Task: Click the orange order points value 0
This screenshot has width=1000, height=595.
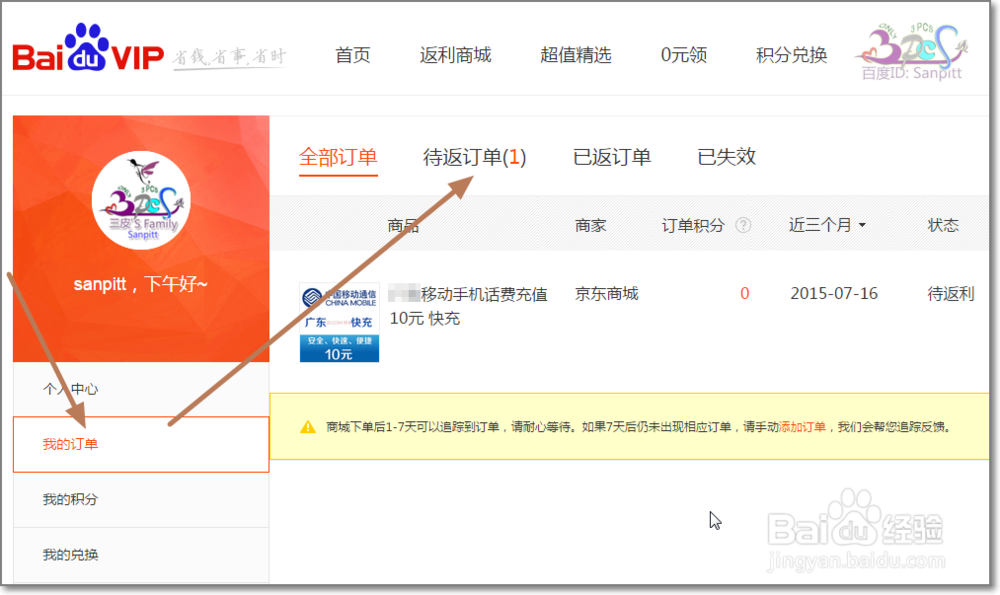Action: (744, 293)
